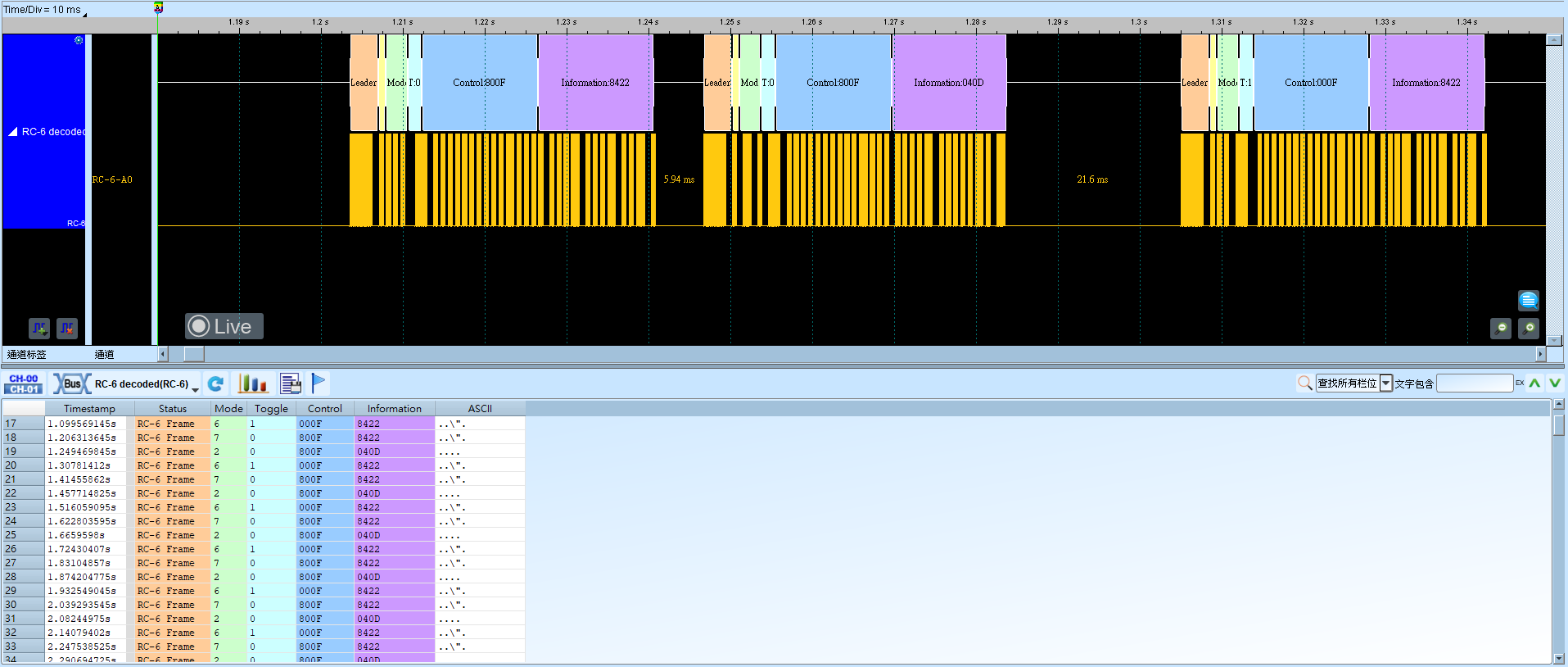Jump to next search match arrow
The image size is (1568, 667).
pyautogui.click(x=1555, y=383)
